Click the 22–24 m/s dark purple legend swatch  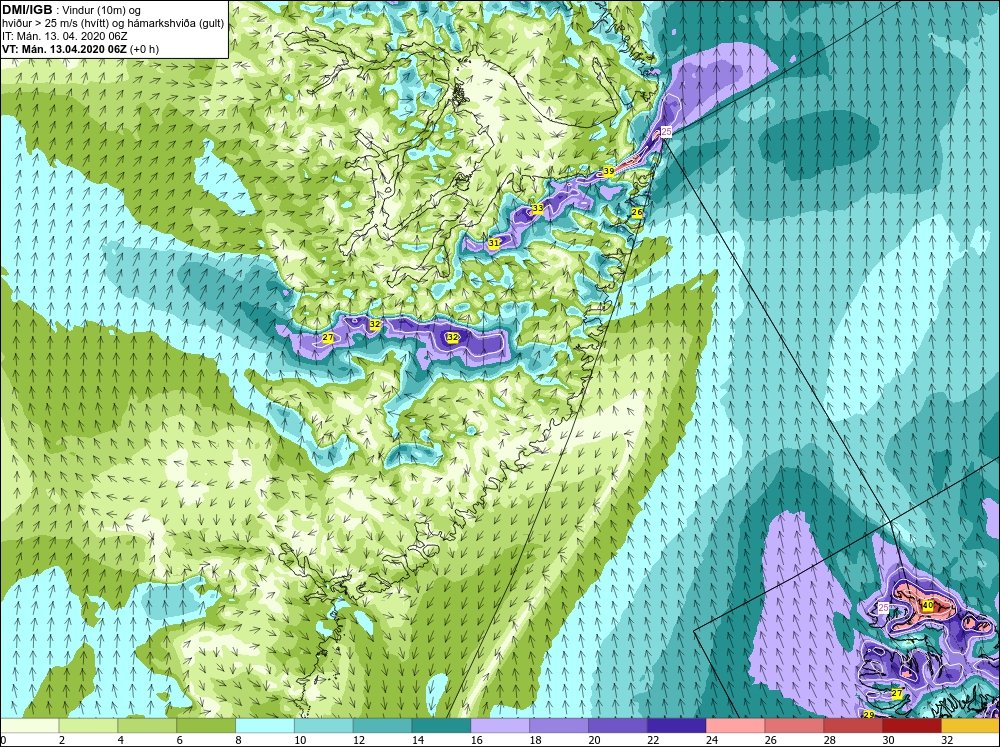[x=677, y=725]
